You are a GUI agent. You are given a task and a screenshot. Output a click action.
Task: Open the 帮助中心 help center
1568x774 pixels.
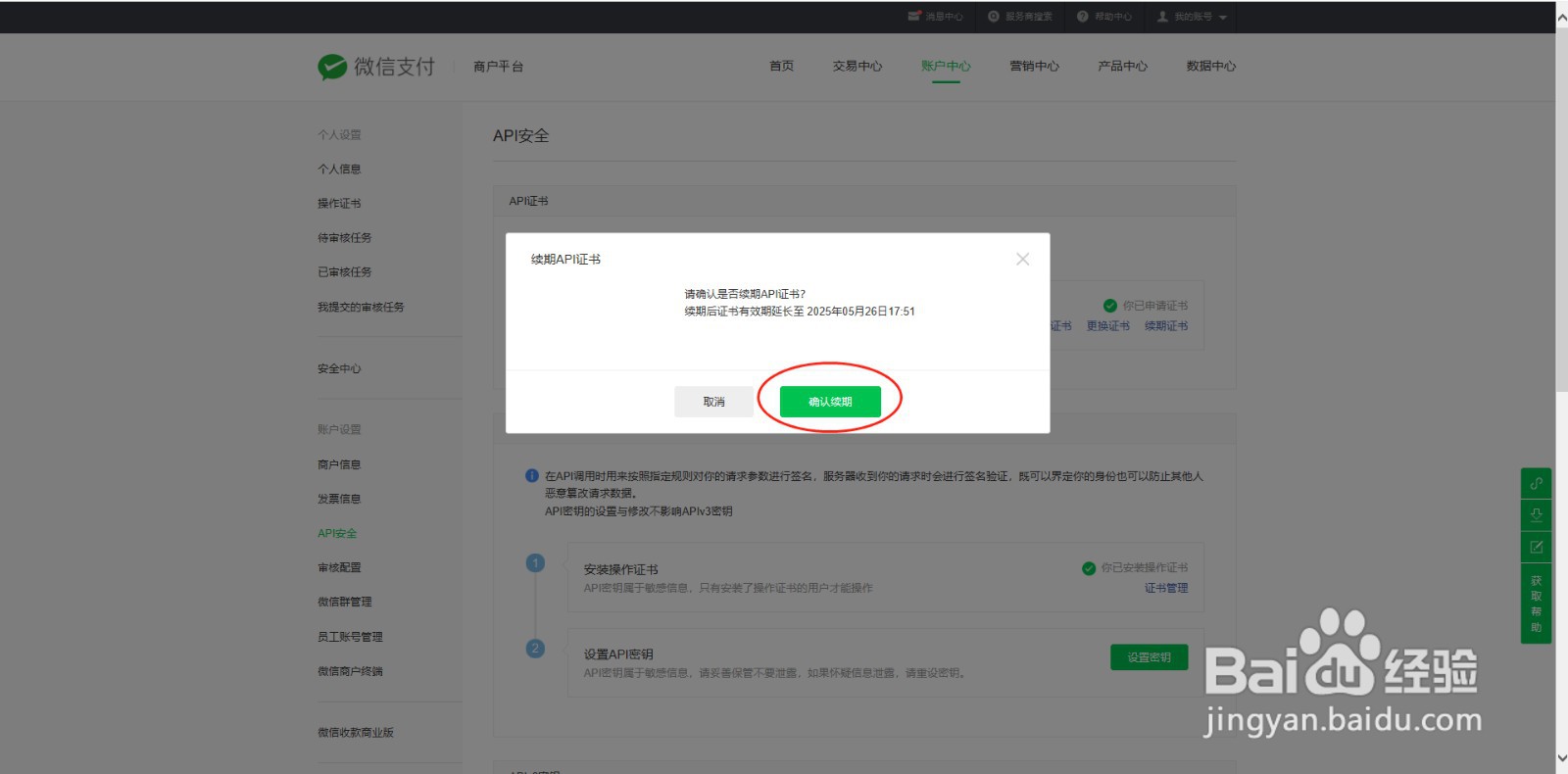click(x=1103, y=17)
